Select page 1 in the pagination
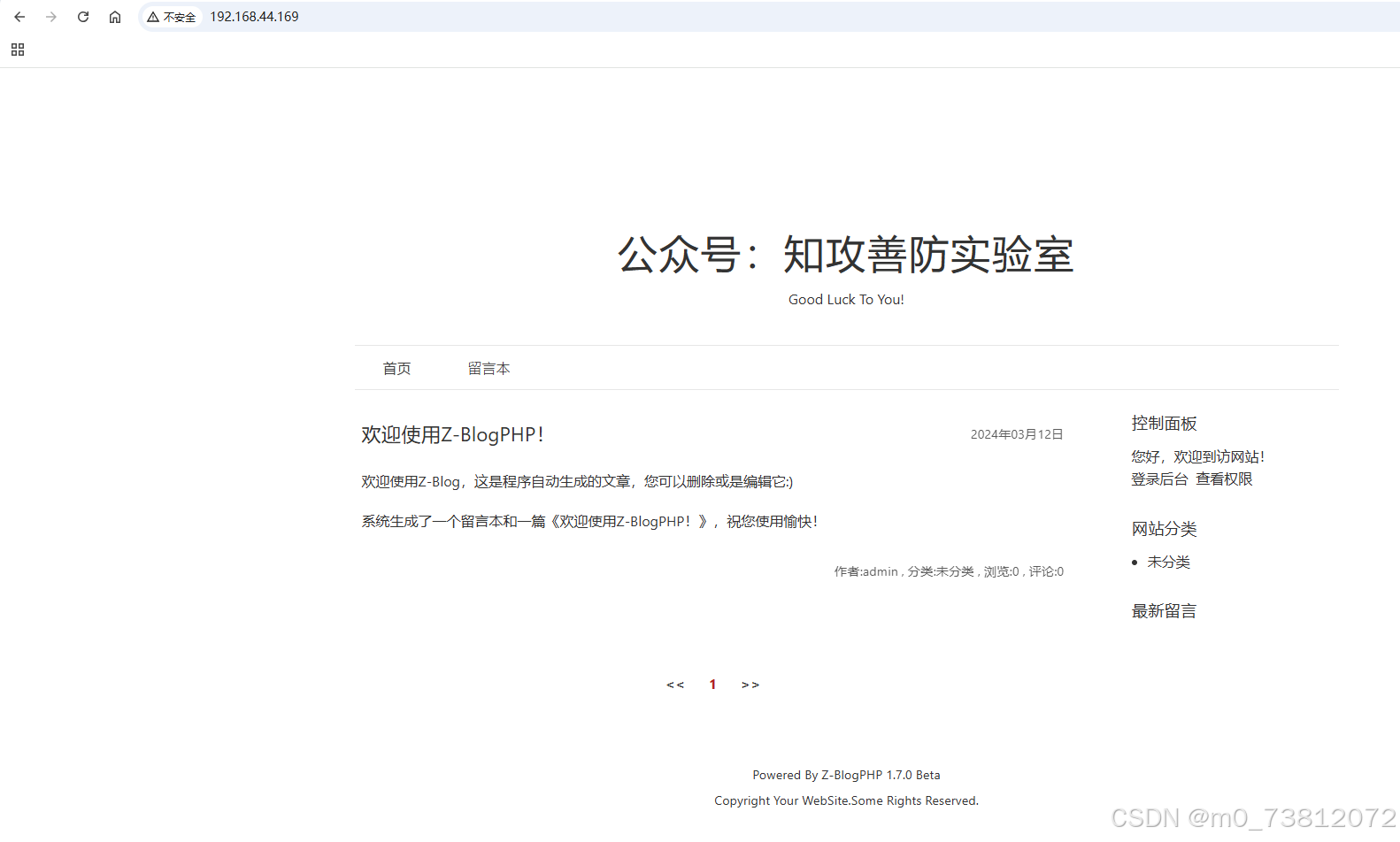 (x=712, y=685)
